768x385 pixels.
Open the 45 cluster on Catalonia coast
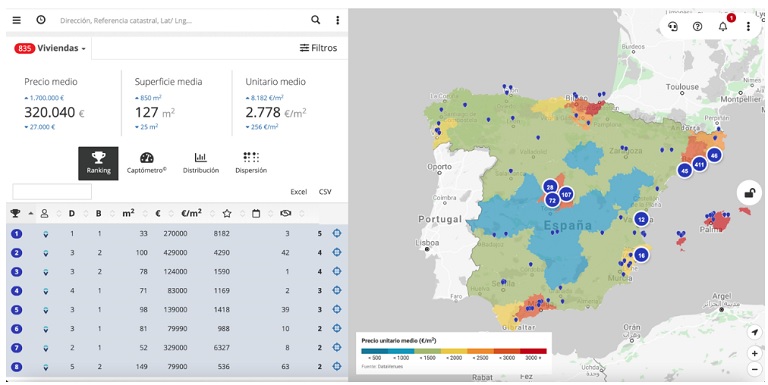pyautogui.click(x=685, y=171)
